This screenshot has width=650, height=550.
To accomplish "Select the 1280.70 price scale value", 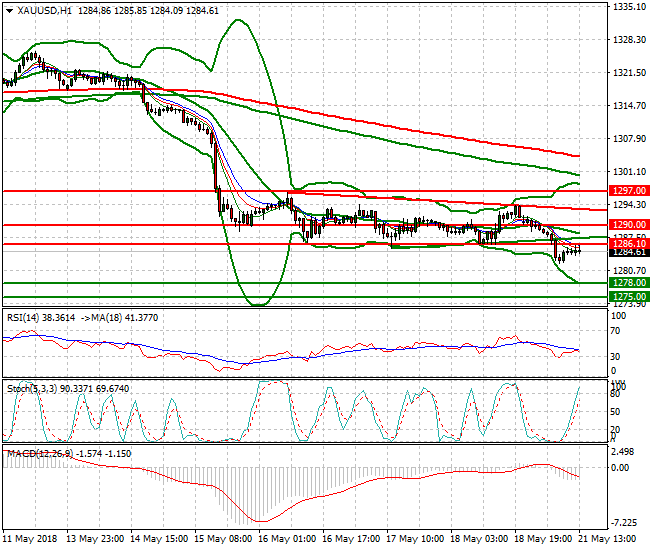I will (629, 271).
